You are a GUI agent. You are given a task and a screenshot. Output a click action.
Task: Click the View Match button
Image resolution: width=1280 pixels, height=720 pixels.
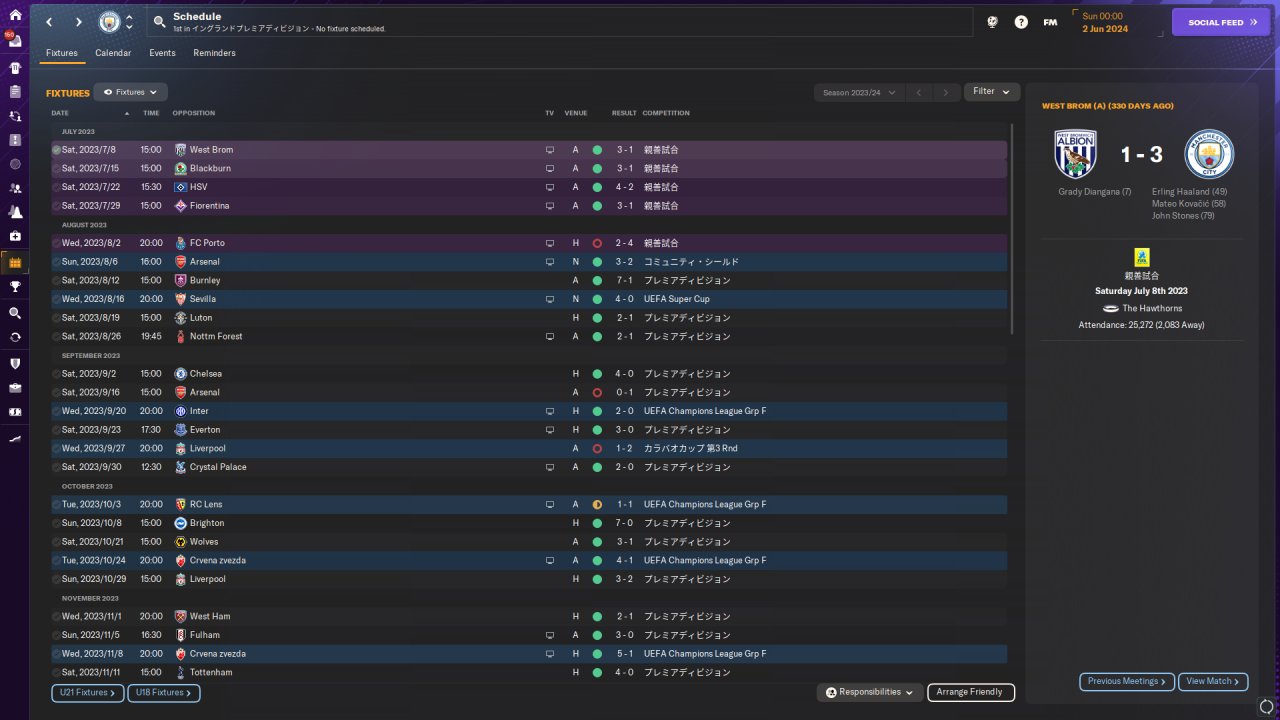pos(1213,682)
